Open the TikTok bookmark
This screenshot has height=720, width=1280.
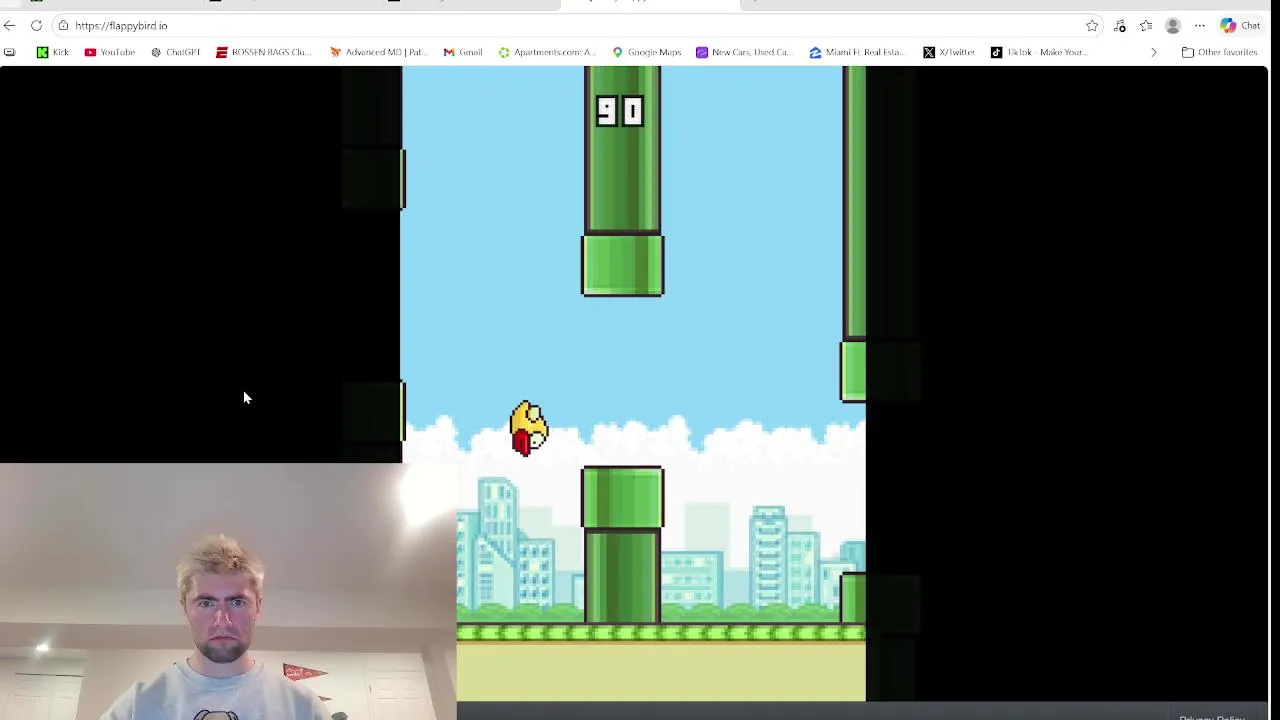pos(1038,52)
